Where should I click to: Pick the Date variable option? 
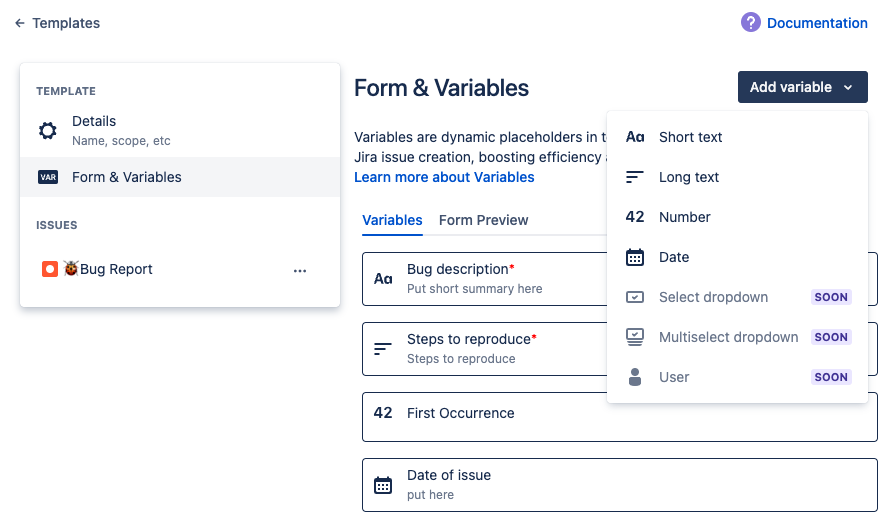[674, 257]
